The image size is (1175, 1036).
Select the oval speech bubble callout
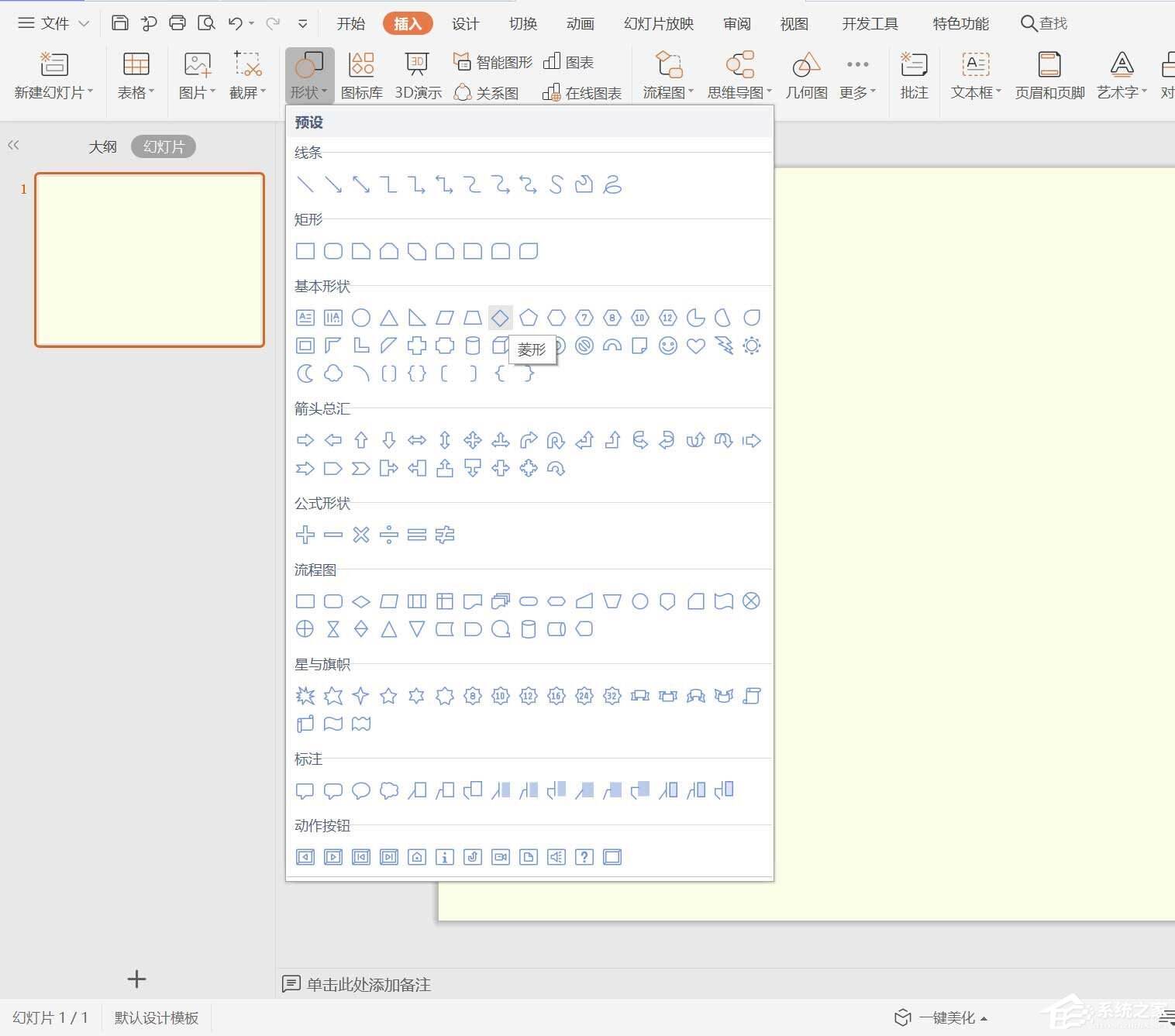pos(361,790)
